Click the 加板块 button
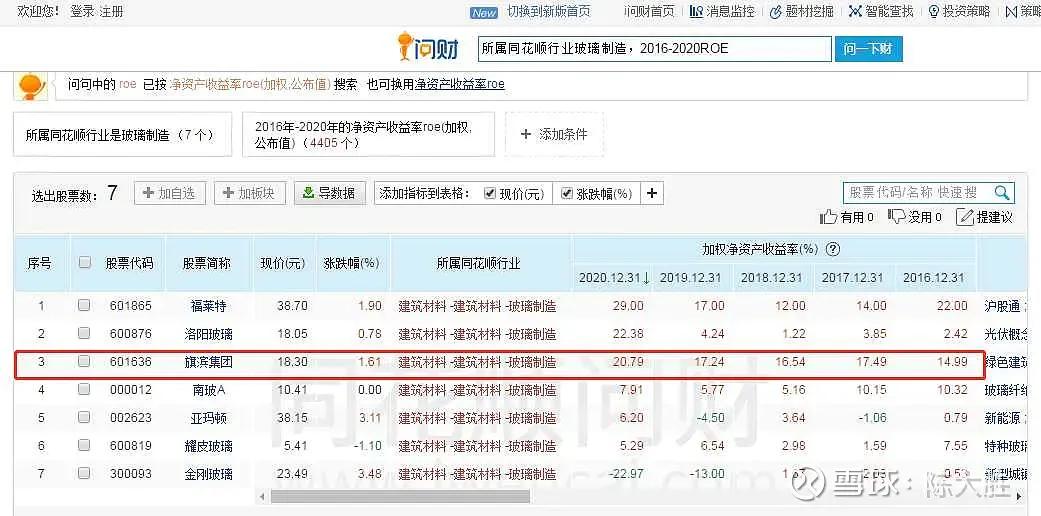 tap(250, 193)
